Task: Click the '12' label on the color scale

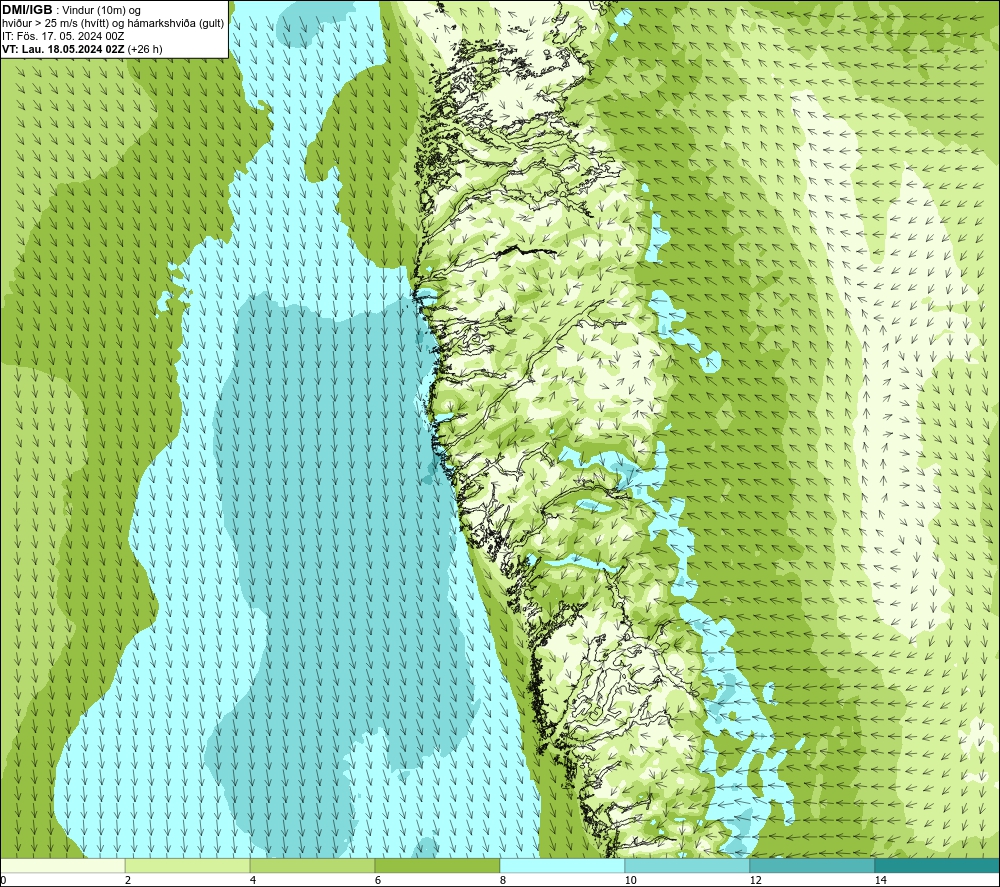Action: pos(755,881)
